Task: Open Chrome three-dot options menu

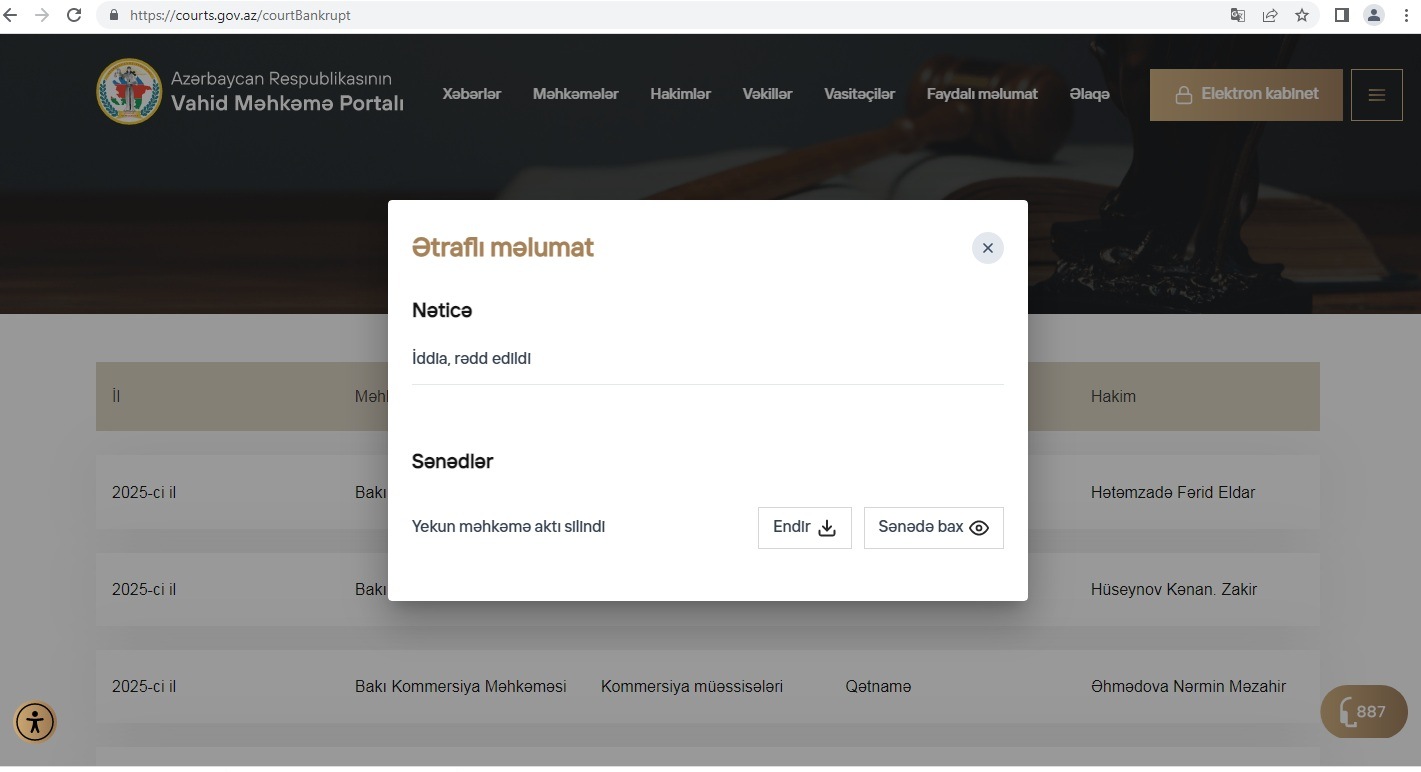Action: point(1406,15)
